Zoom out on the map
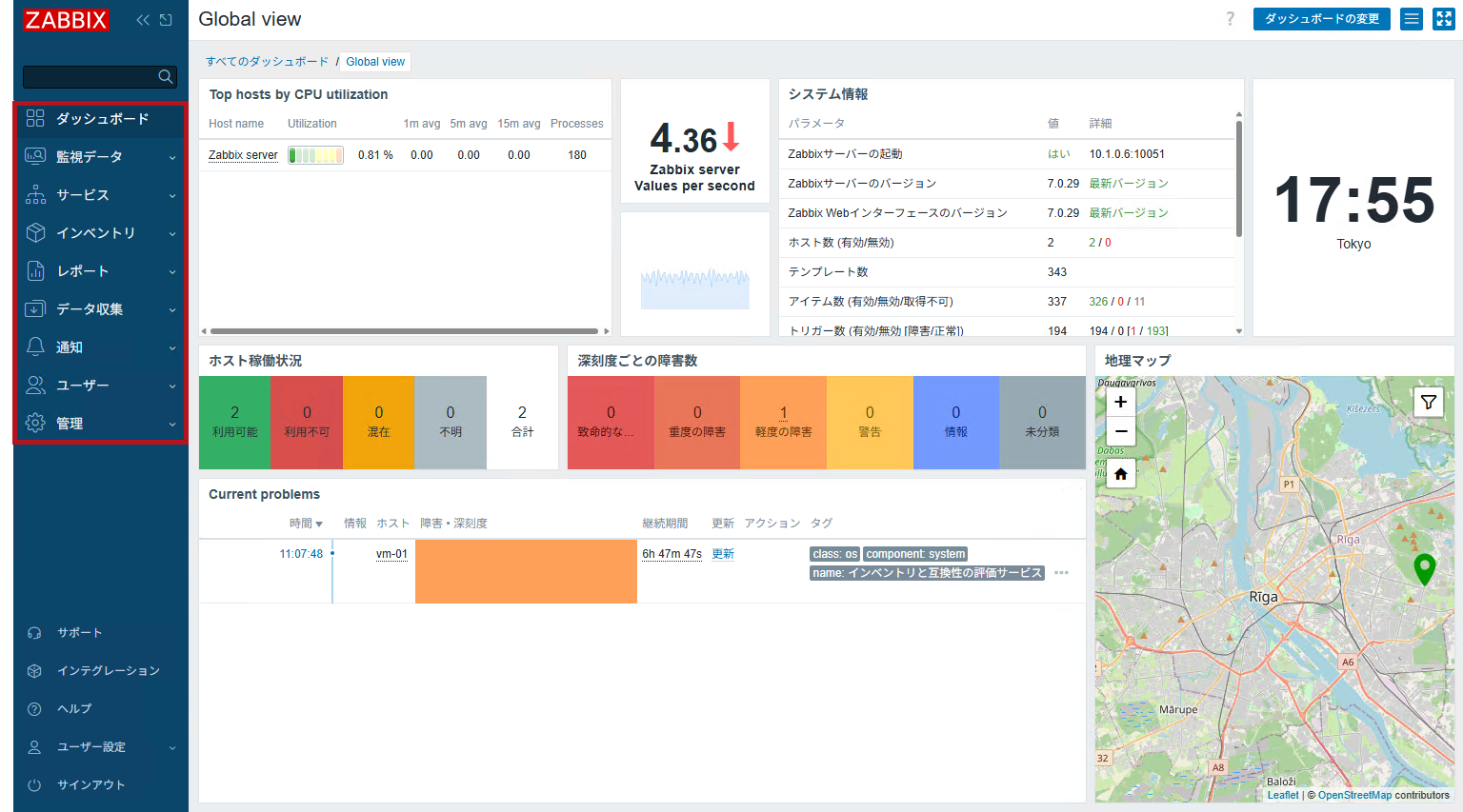 1121,431
